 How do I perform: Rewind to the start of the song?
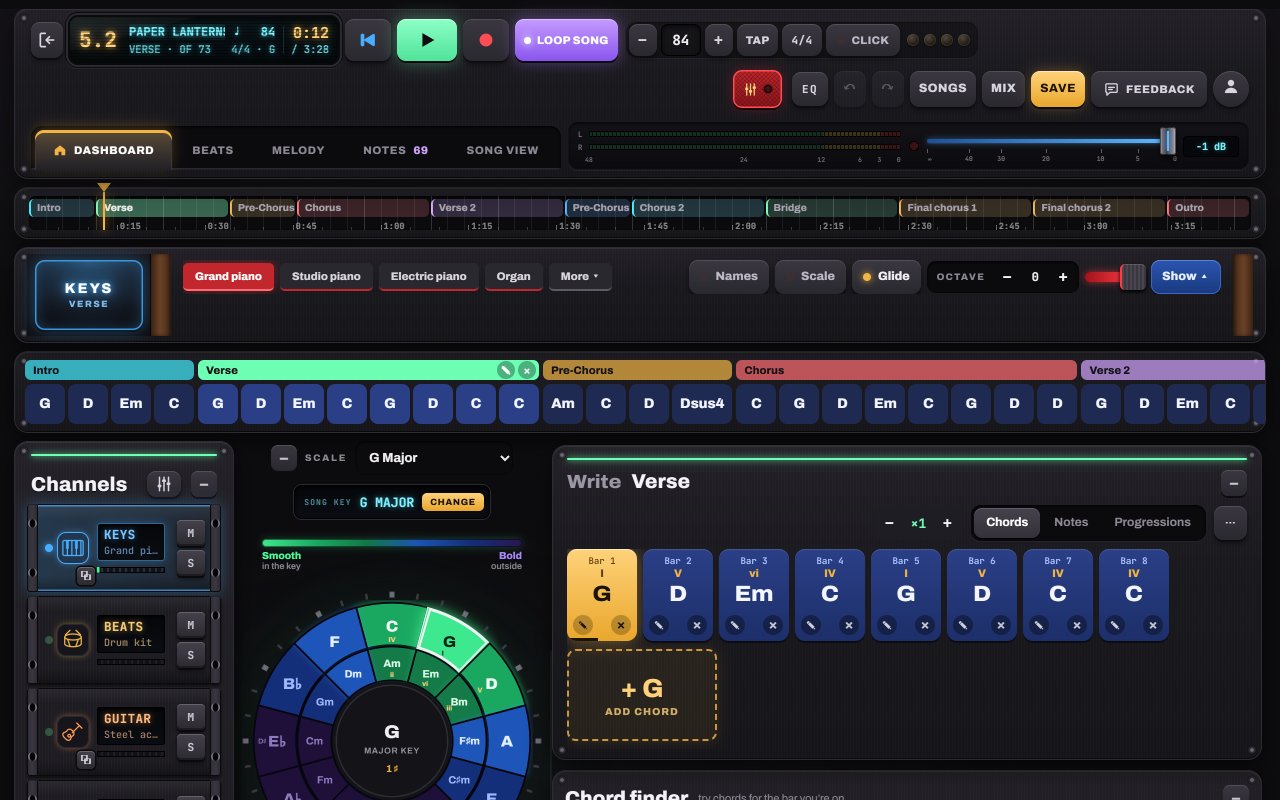(x=368, y=40)
